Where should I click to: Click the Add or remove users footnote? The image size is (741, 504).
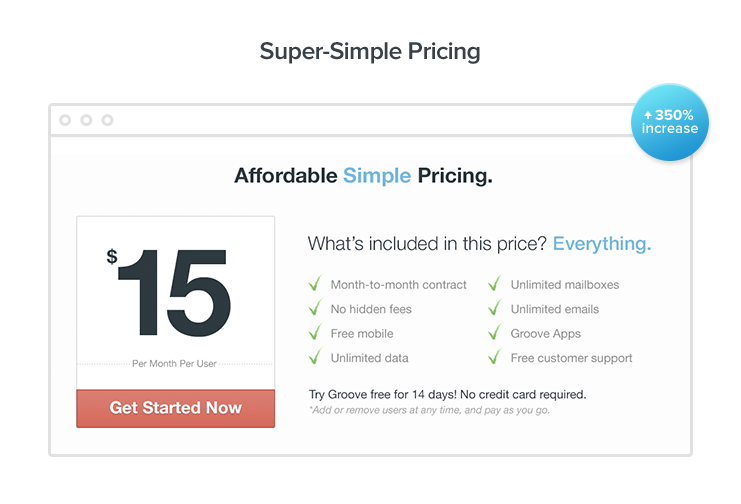429,410
